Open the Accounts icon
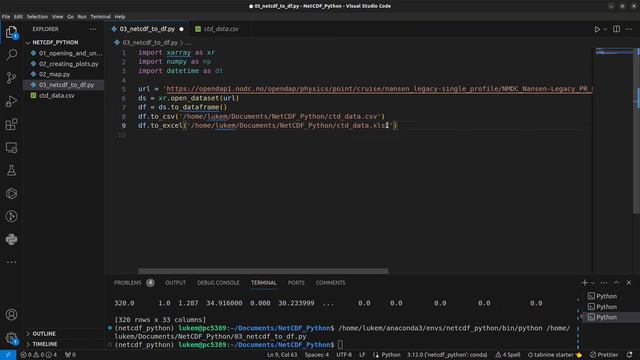The width and height of the screenshot is (640, 360). [x=11, y=315]
